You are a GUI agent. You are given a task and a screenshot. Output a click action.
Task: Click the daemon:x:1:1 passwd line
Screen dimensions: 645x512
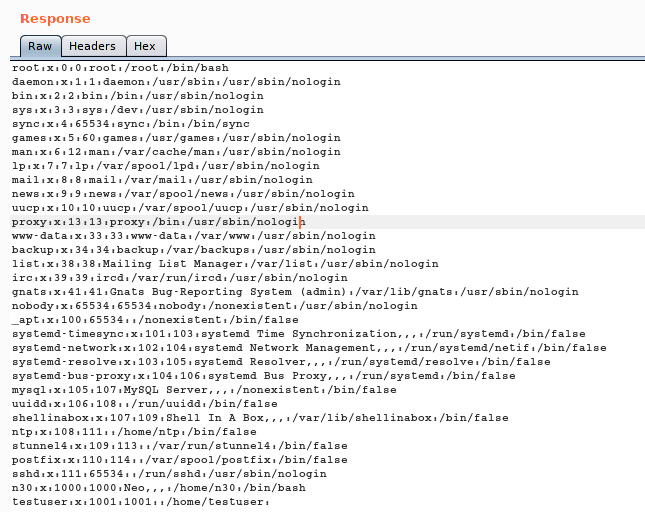(x=176, y=82)
